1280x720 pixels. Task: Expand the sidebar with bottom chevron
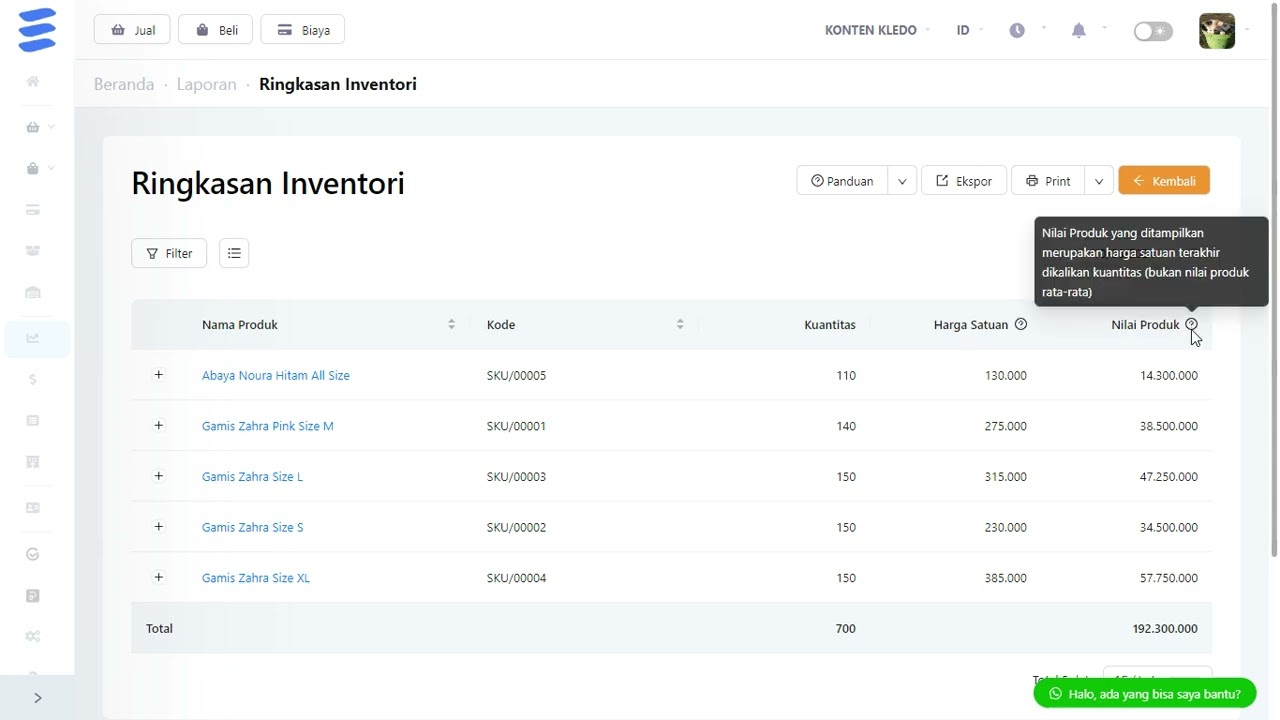pyautogui.click(x=37, y=698)
